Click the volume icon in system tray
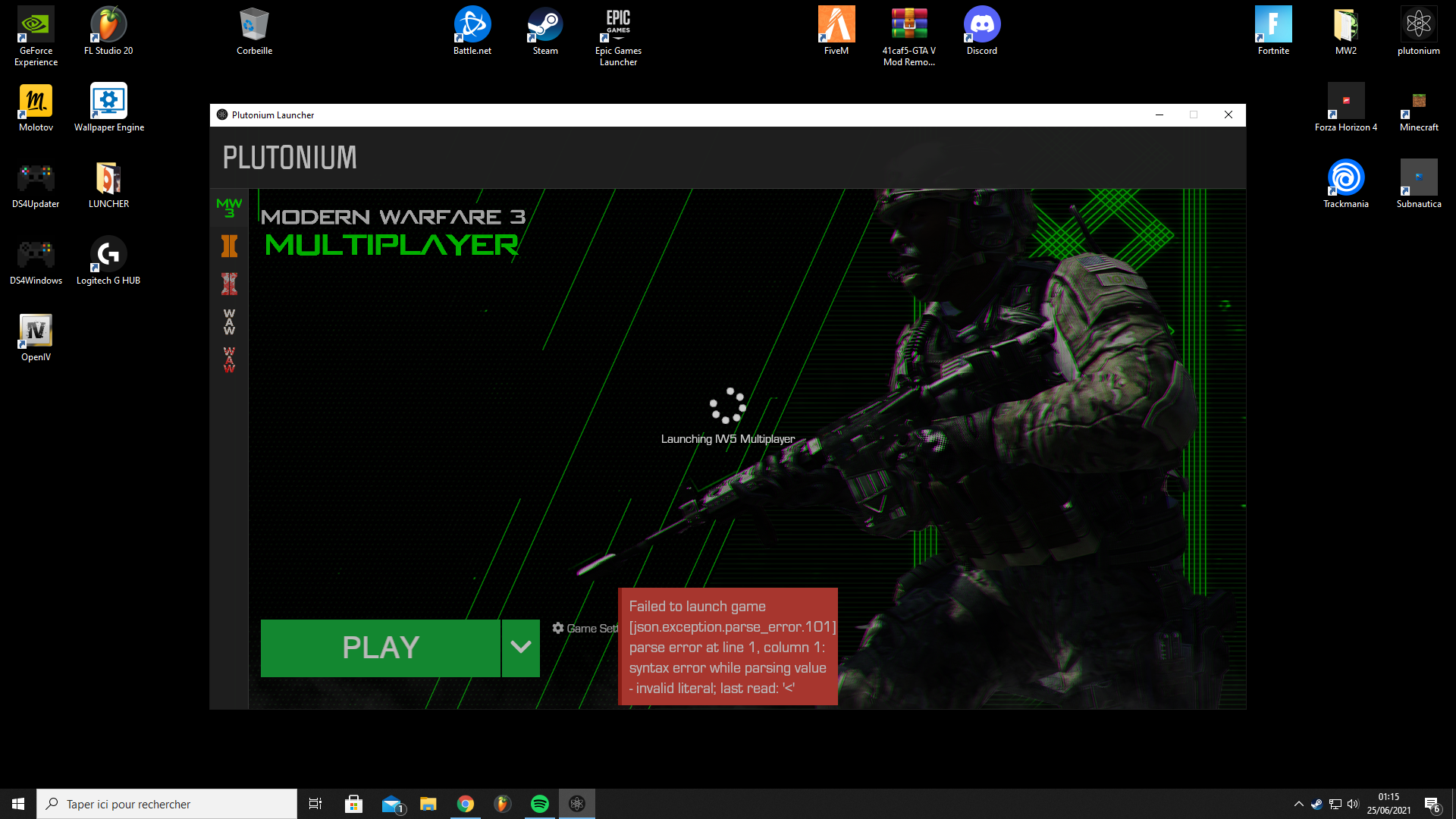The width and height of the screenshot is (1456, 819). tap(1354, 804)
